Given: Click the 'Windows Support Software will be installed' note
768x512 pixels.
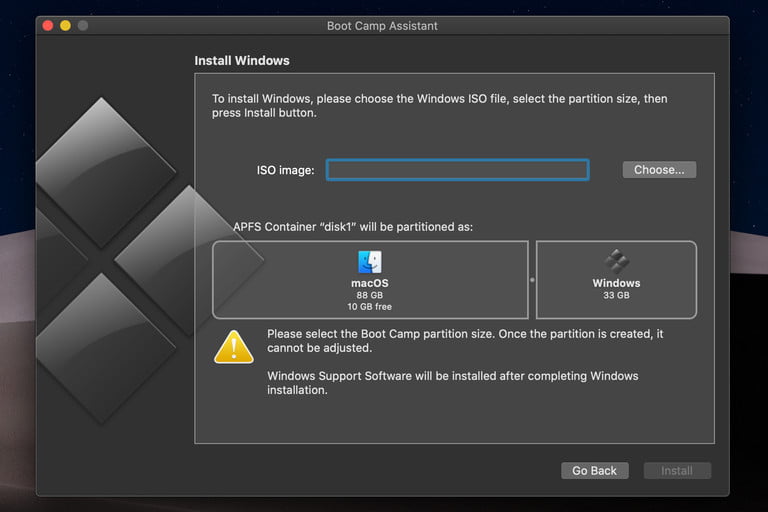Looking at the screenshot, I should coord(453,383).
